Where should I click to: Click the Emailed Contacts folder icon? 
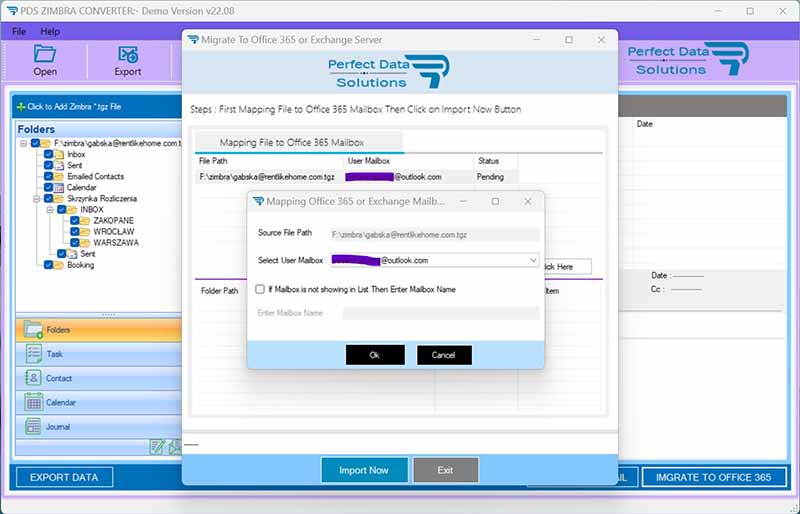click(x=59, y=177)
